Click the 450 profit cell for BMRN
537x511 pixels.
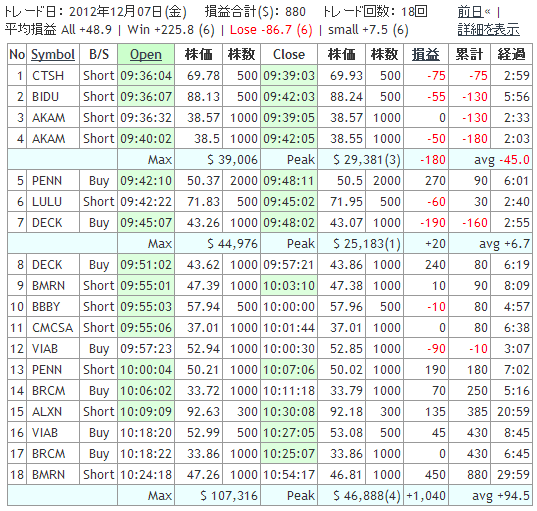click(435, 475)
